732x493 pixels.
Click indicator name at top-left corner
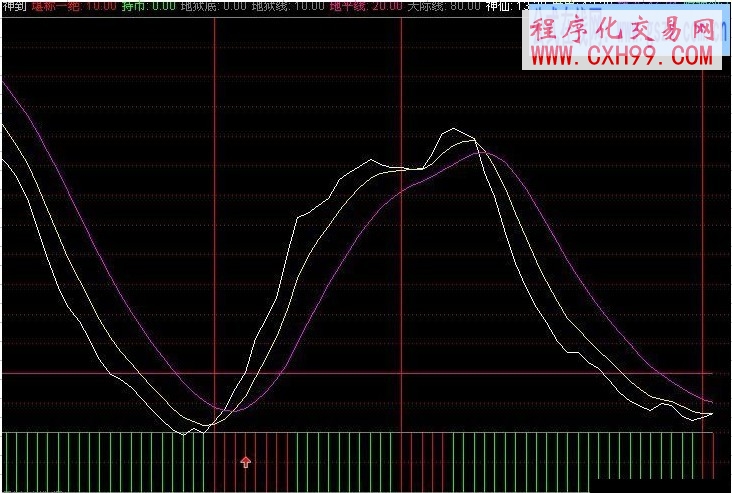14,6
